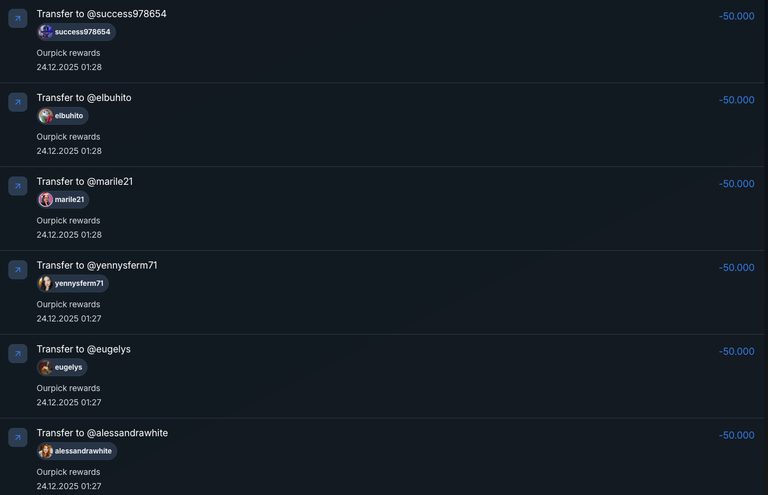
Task: Open the marile21 user chip
Action: tap(63, 200)
